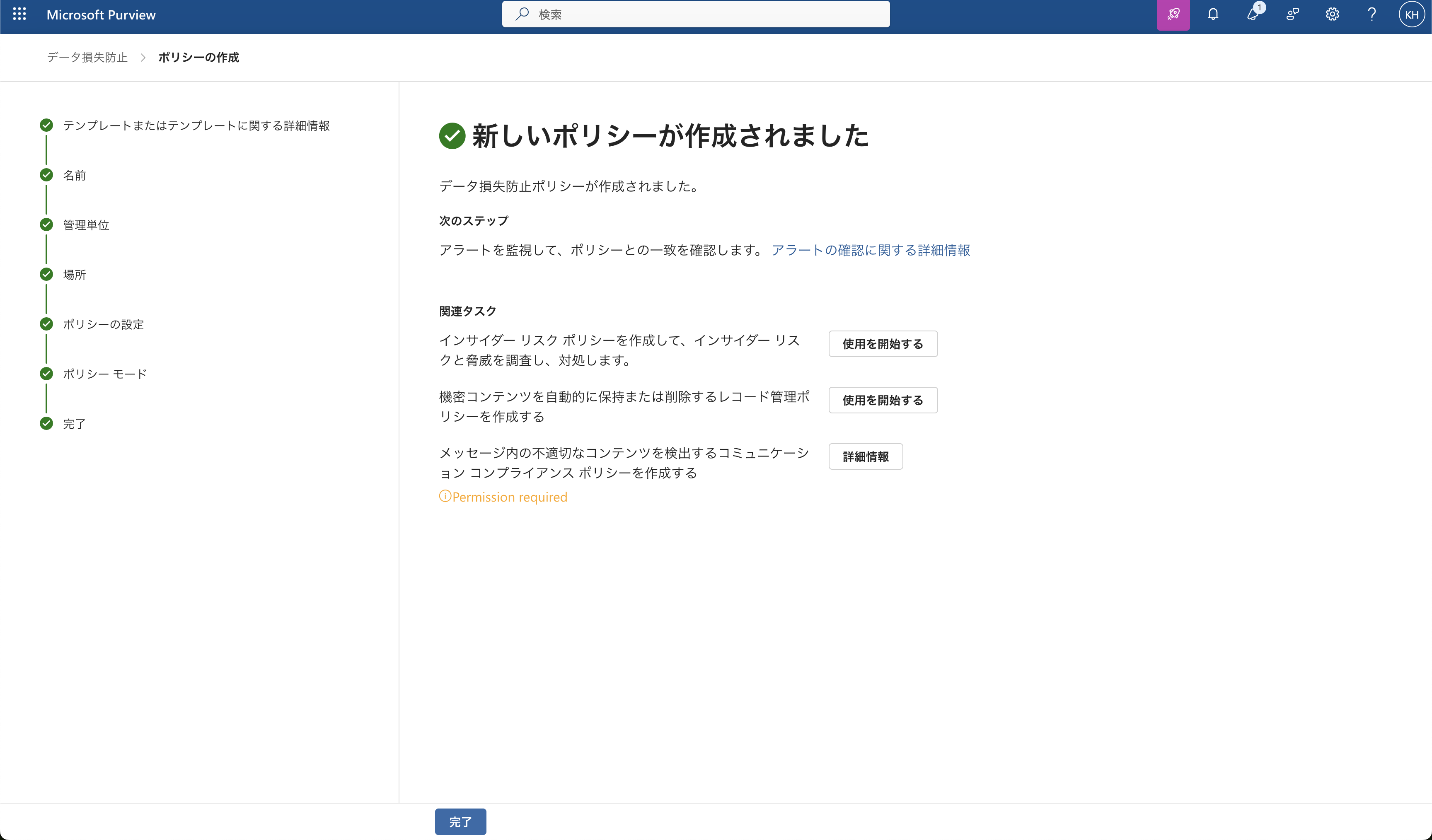Go back to データ損失防止 breadcrumb

[x=87, y=57]
